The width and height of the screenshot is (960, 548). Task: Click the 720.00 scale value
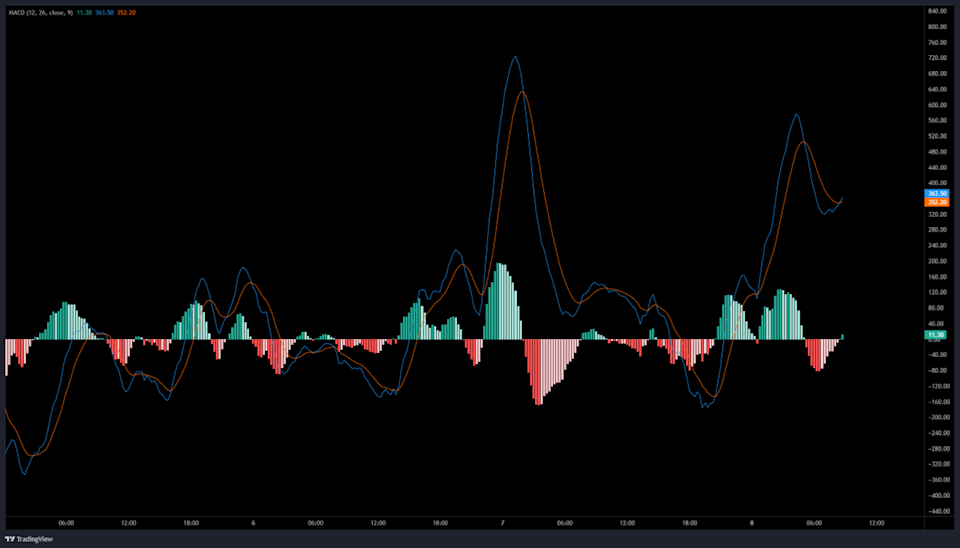(937, 58)
